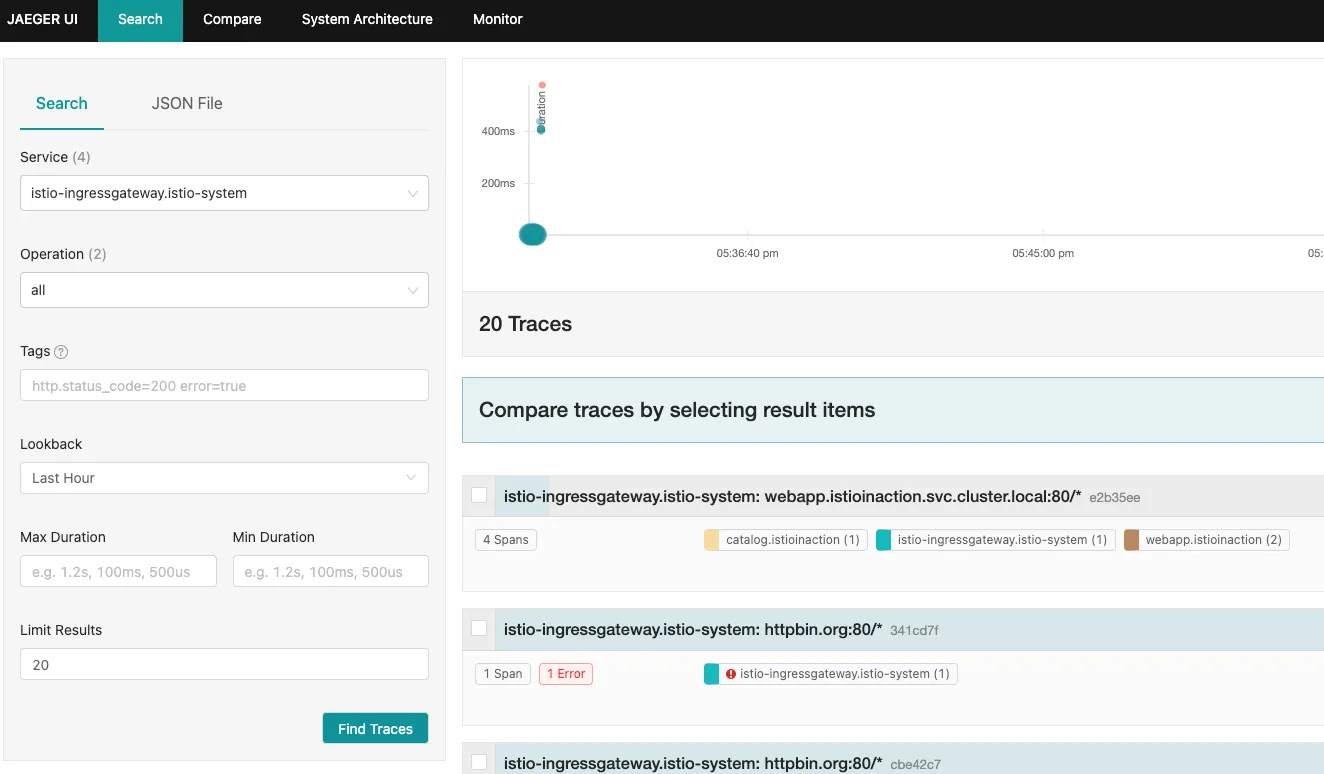Expand the Lookback Last Hour dropdown
Viewport: 1324px width, 774px height.
[224, 478]
